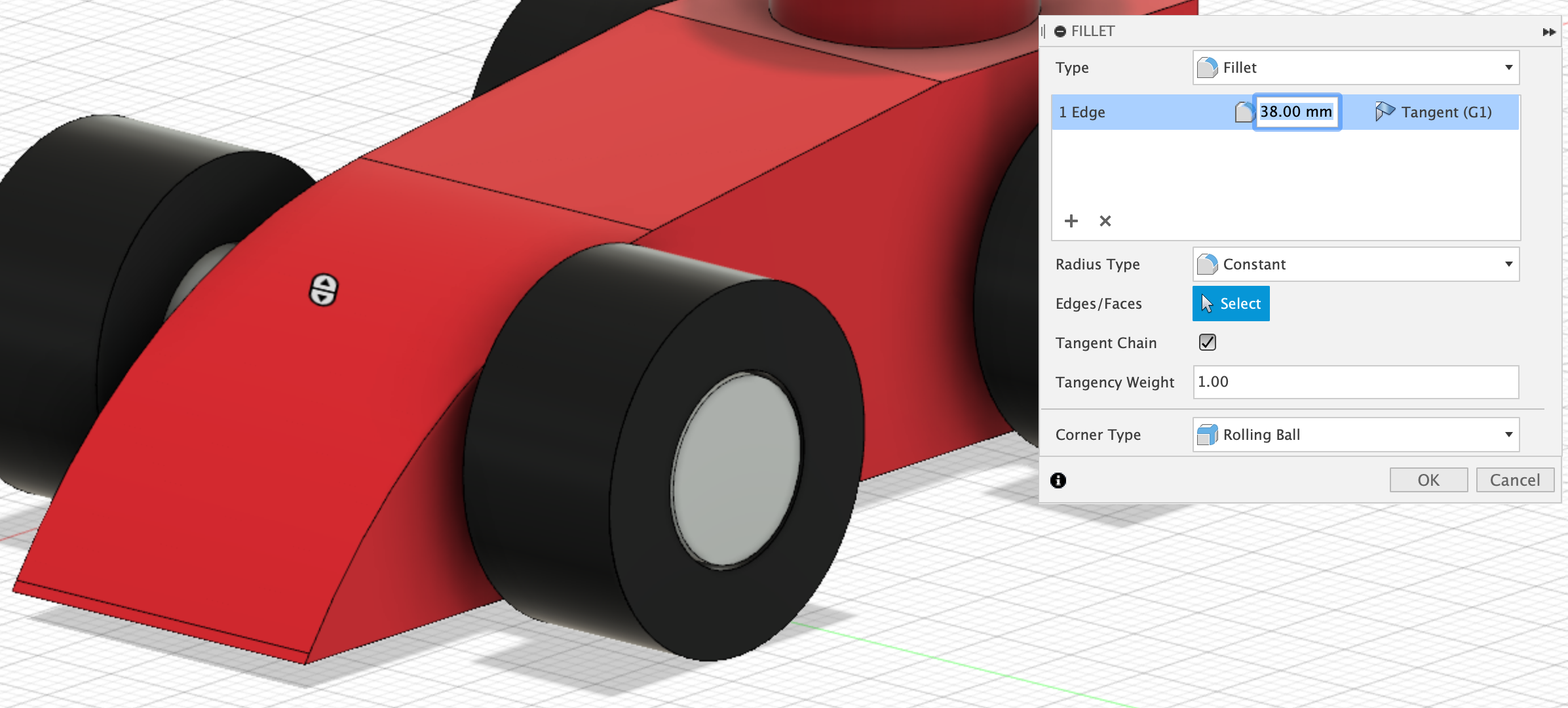Click the 38.00 mm radius input field

click(x=1296, y=112)
